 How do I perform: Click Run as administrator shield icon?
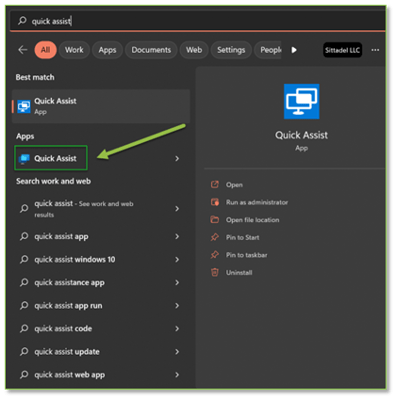215,202
